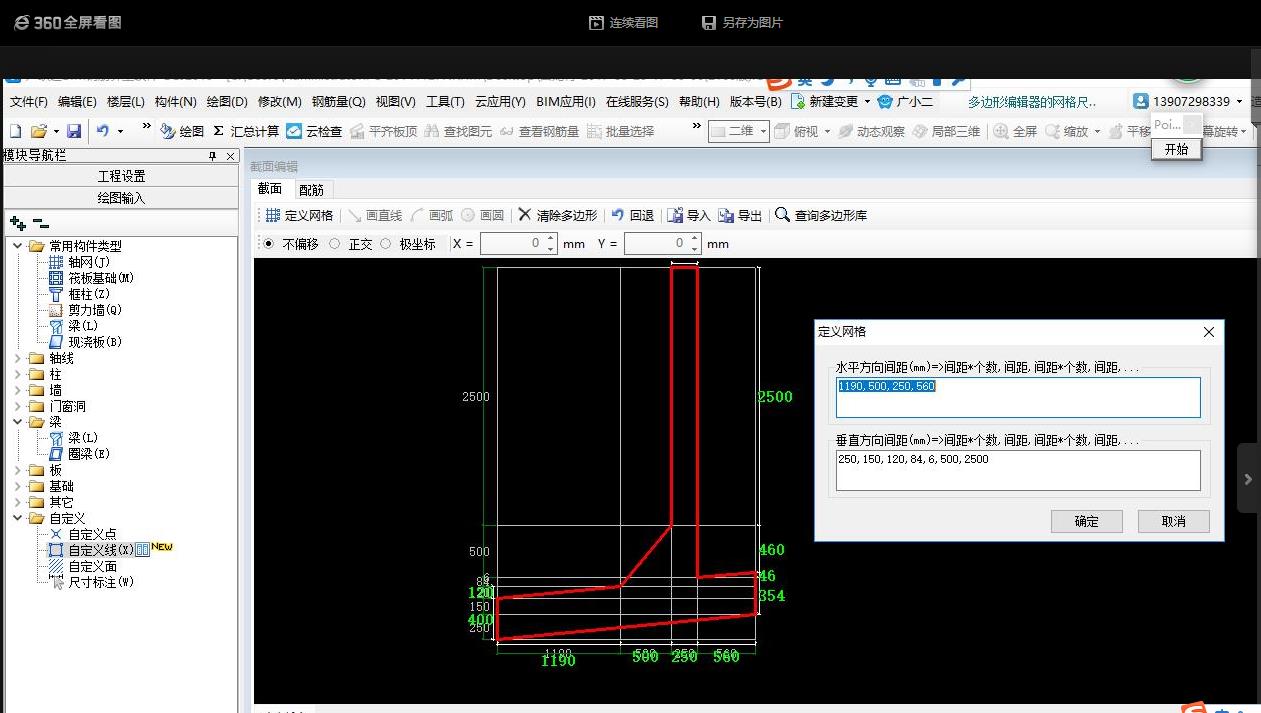Screen dimensions: 1261x713
Task: Open the 绘图 drawing tool
Action: click(x=182, y=131)
